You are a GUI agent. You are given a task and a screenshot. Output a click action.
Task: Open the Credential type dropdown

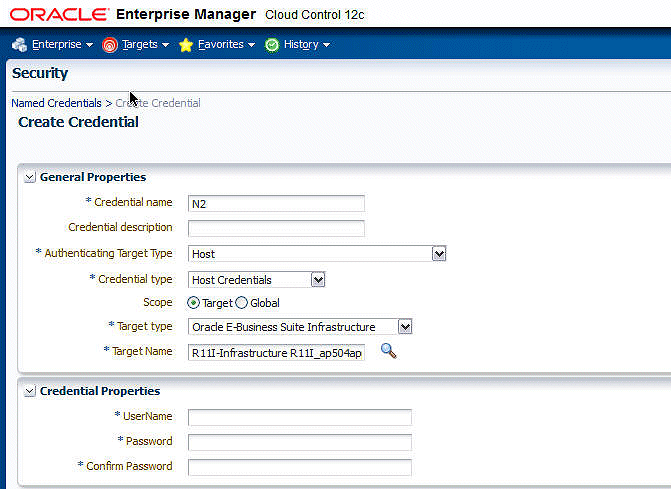pos(318,280)
